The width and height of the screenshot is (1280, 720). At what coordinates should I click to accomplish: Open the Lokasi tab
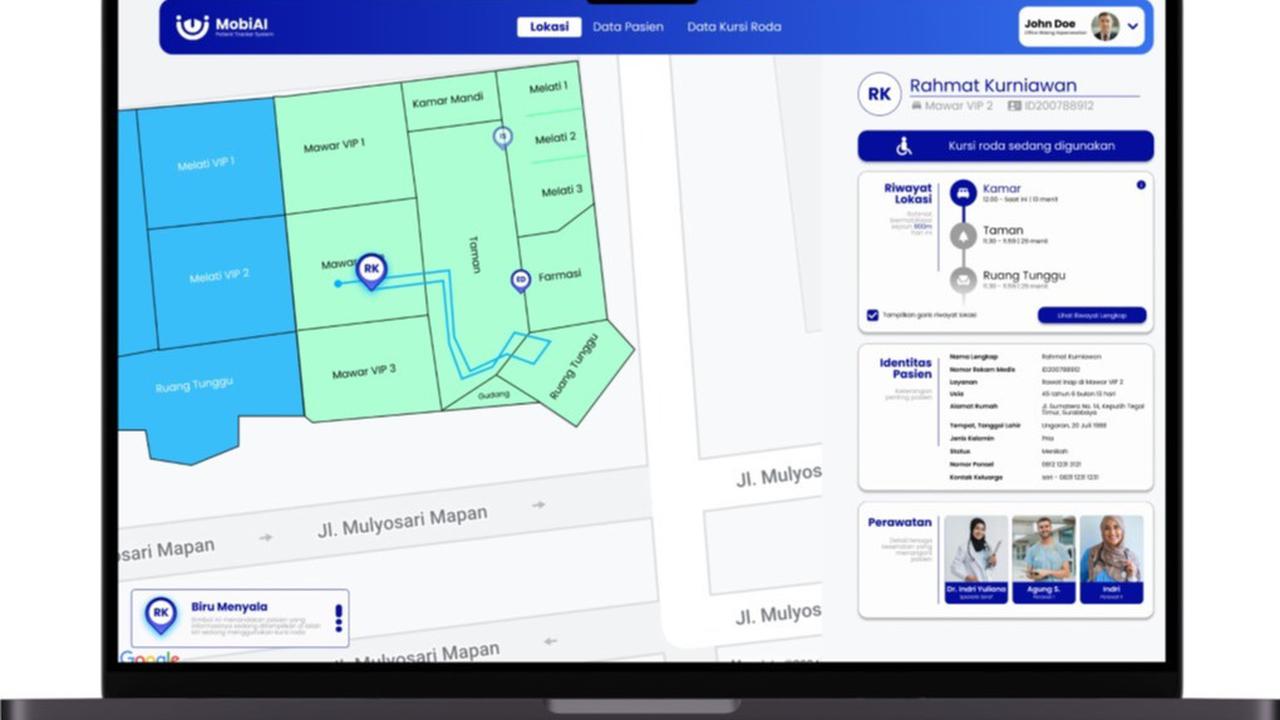coord(549,27)
